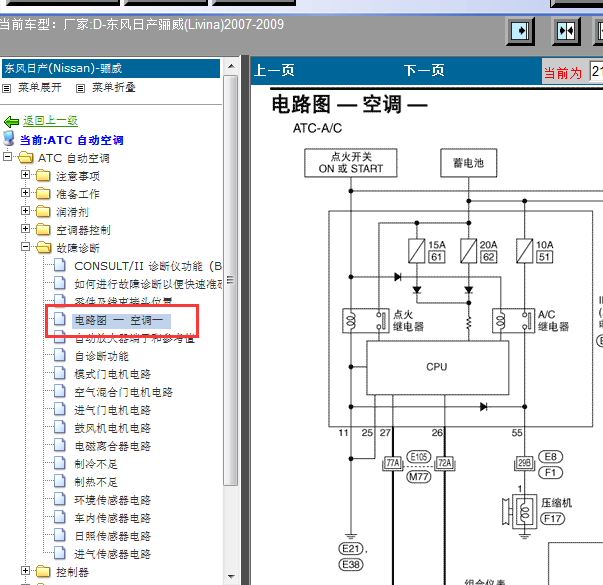This screenshot has height=585, width=603.
Task: Open 自诊断功能 item
Action: pos(102,356)
